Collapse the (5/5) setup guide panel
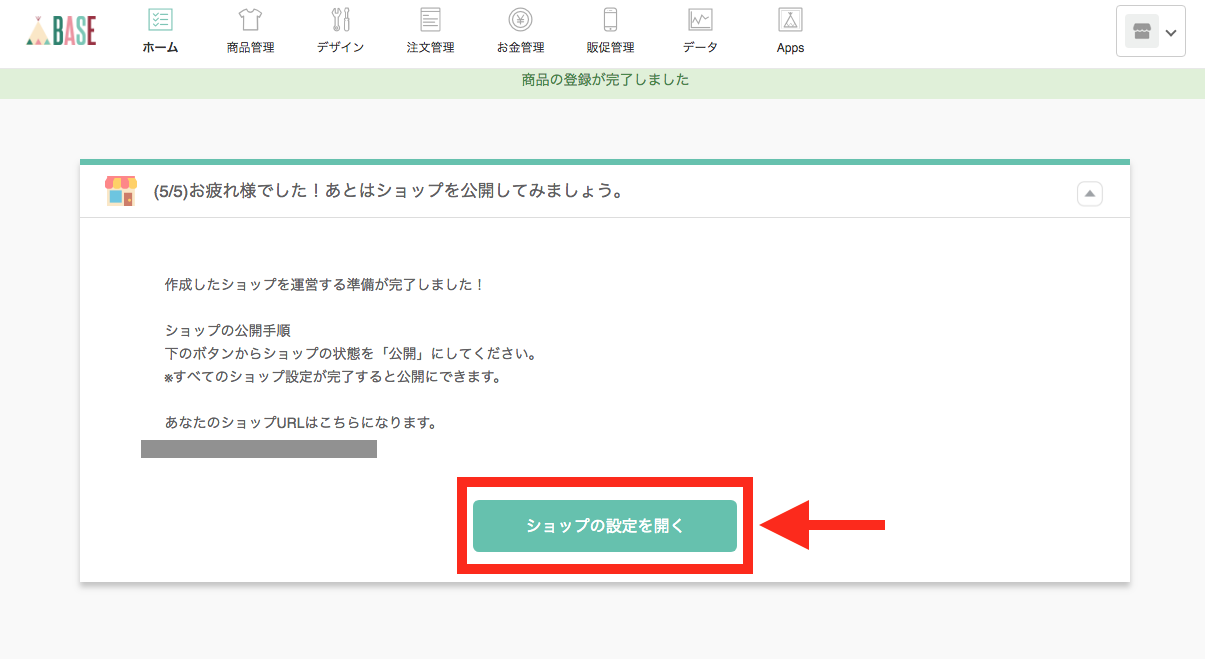This screenshot has width=1205, height=659. [1089, 193]
